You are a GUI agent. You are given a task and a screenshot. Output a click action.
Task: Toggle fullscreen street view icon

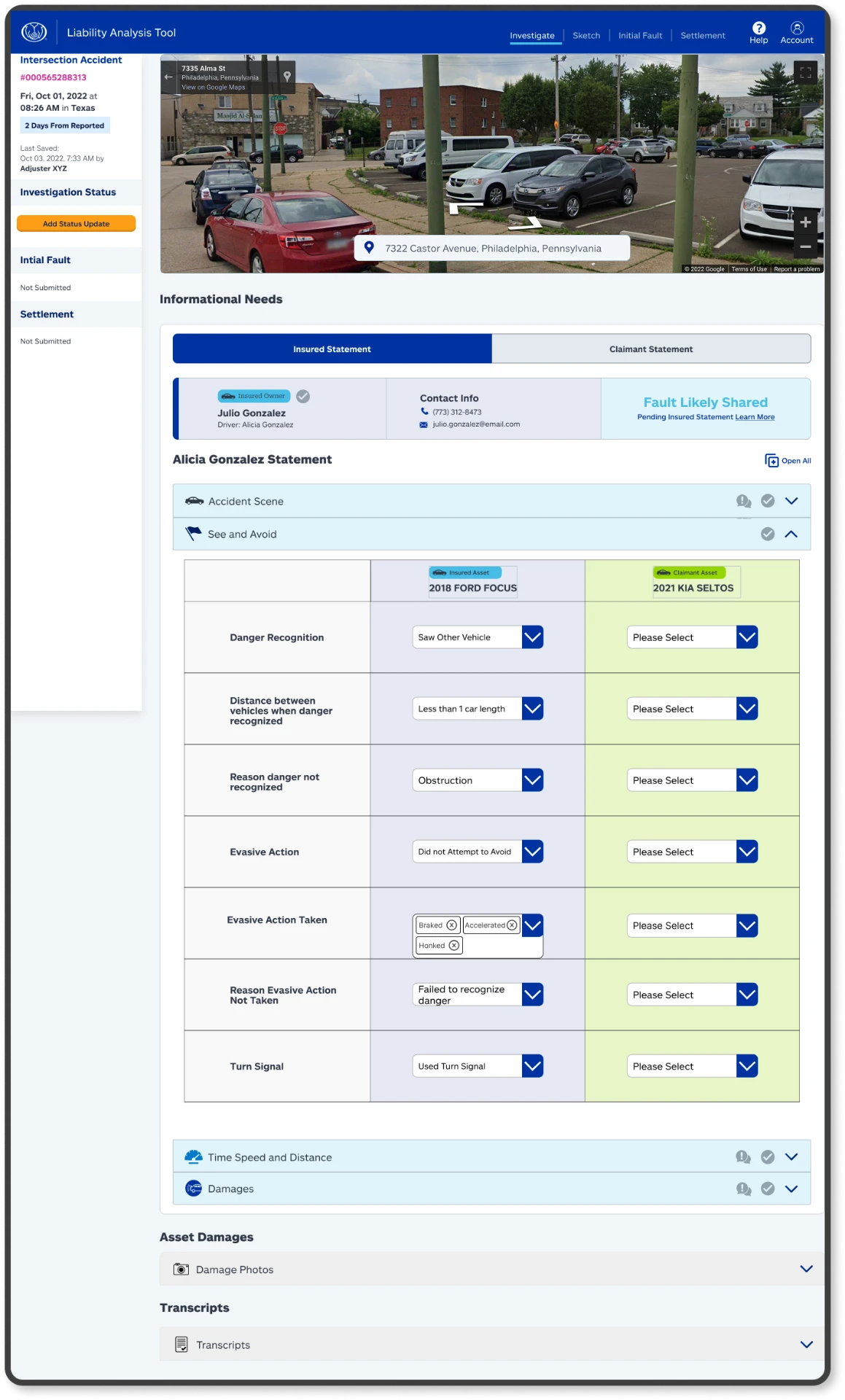806,72
